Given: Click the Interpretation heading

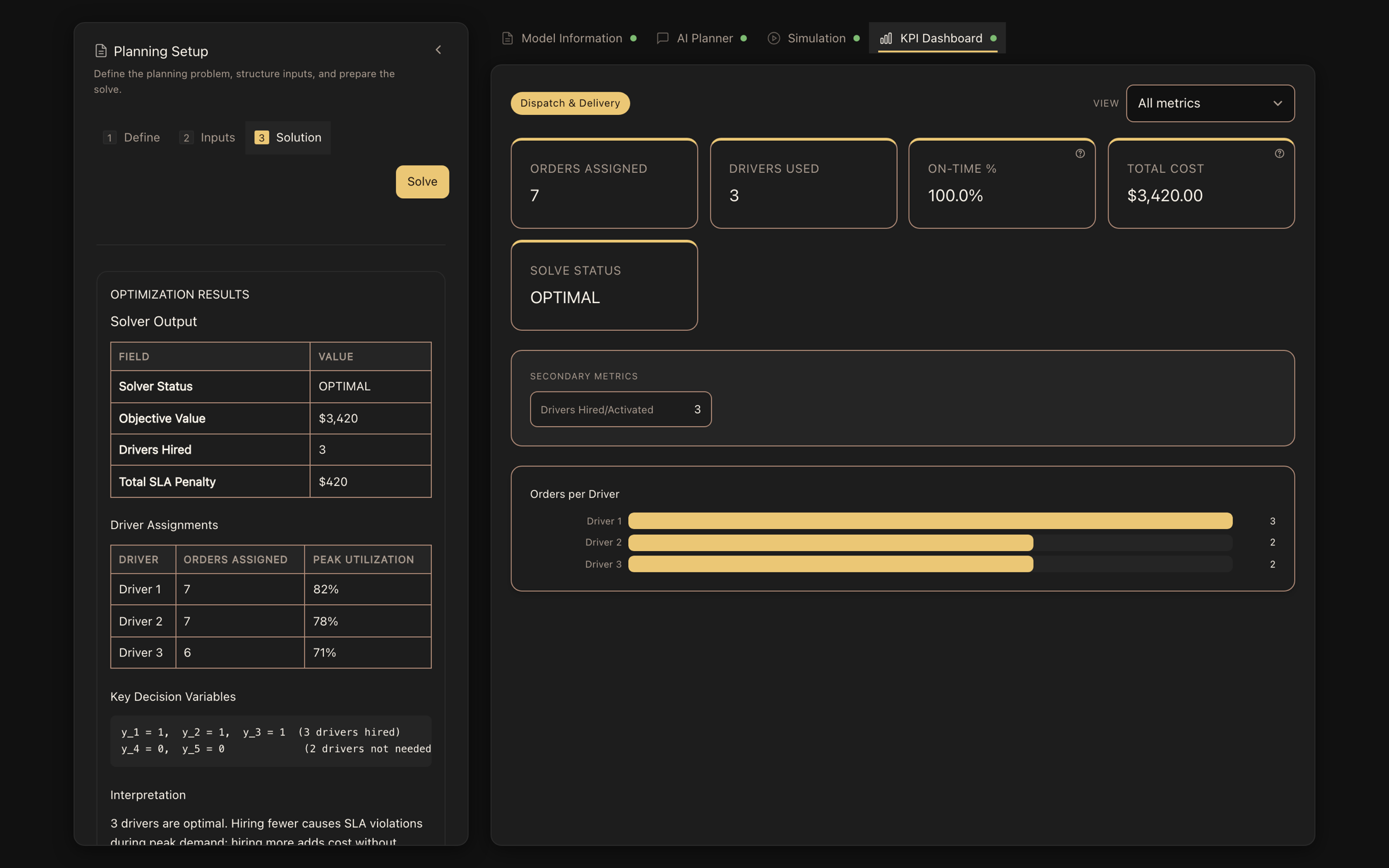Looking at the screenshot, I should pyautogui.click(x=148, y=795).
